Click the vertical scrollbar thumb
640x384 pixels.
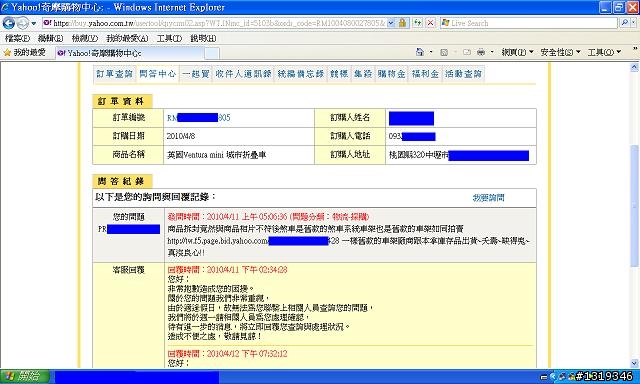[x=634, y=206]
